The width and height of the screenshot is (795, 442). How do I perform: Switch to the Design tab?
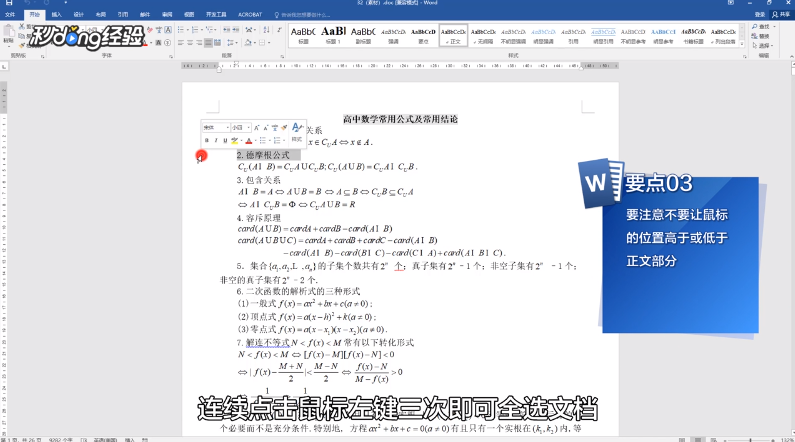click(x=79, y=15)
